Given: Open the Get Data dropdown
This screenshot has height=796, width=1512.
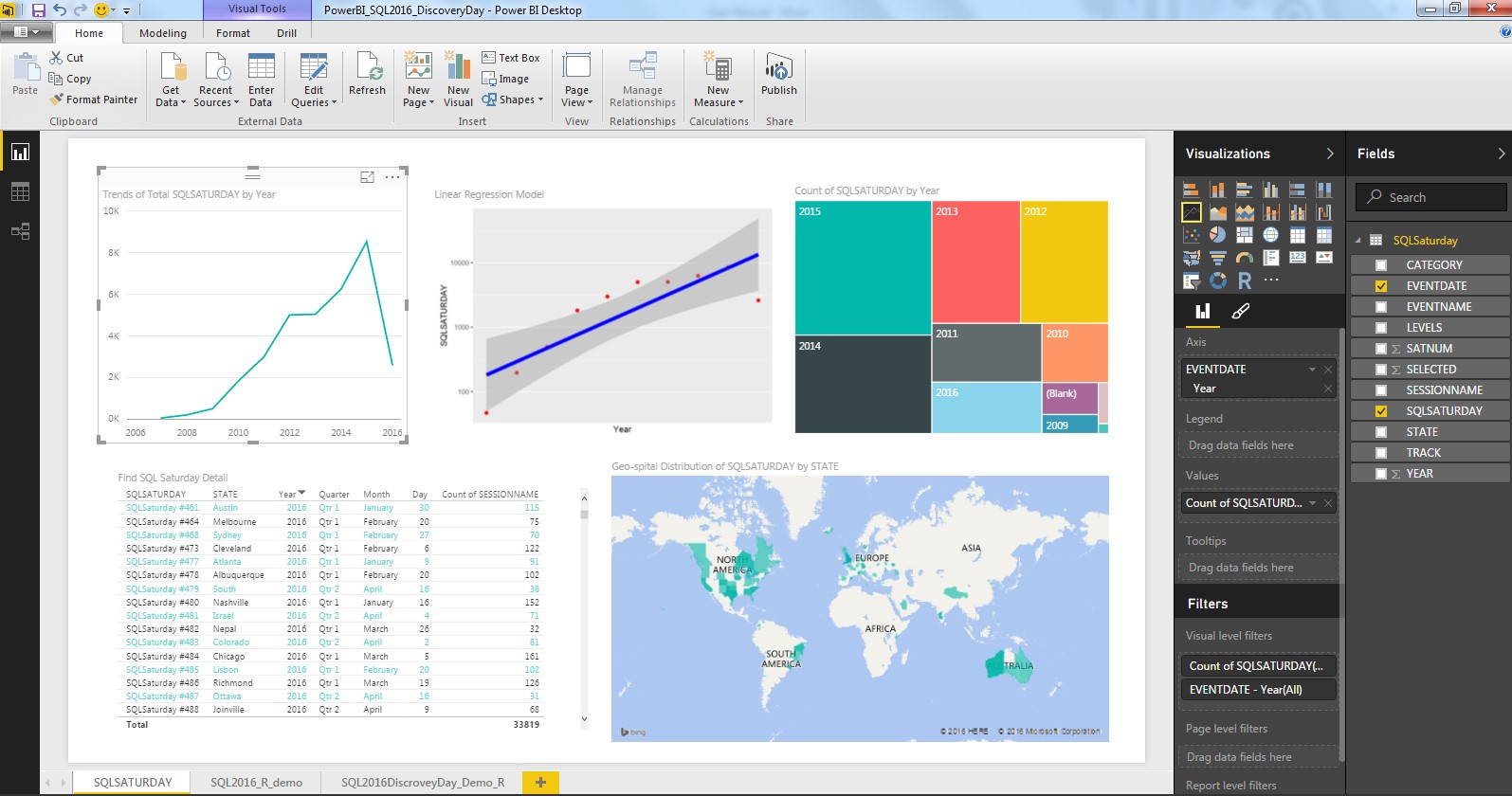Looking at the screenshot, I should tap(171, 102).
